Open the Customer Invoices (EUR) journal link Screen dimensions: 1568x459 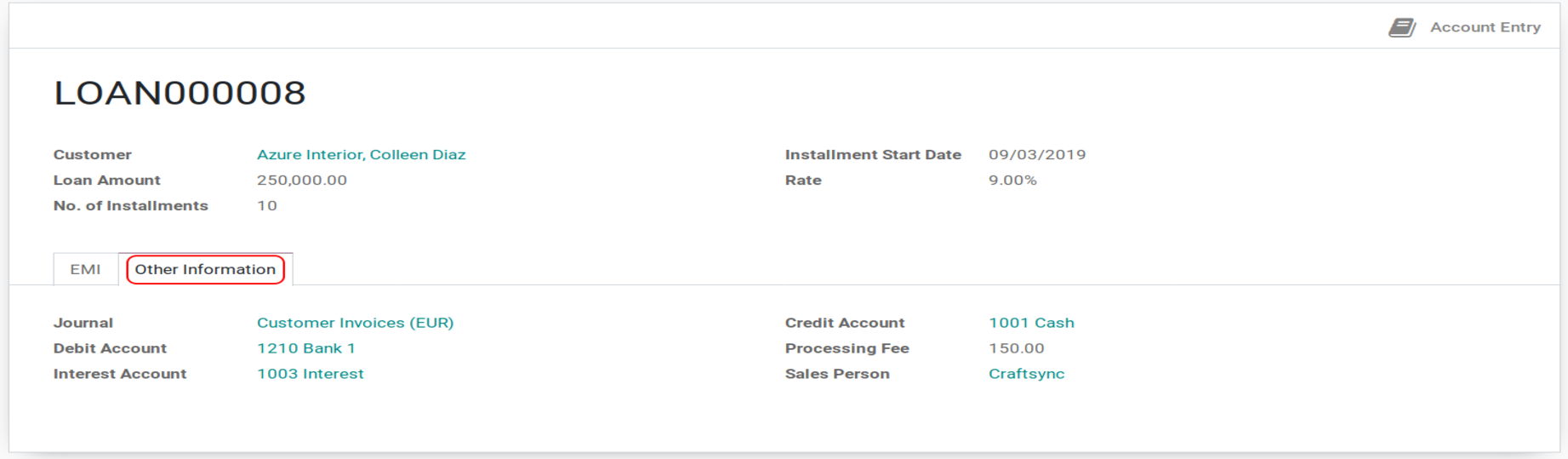point(355,323)
